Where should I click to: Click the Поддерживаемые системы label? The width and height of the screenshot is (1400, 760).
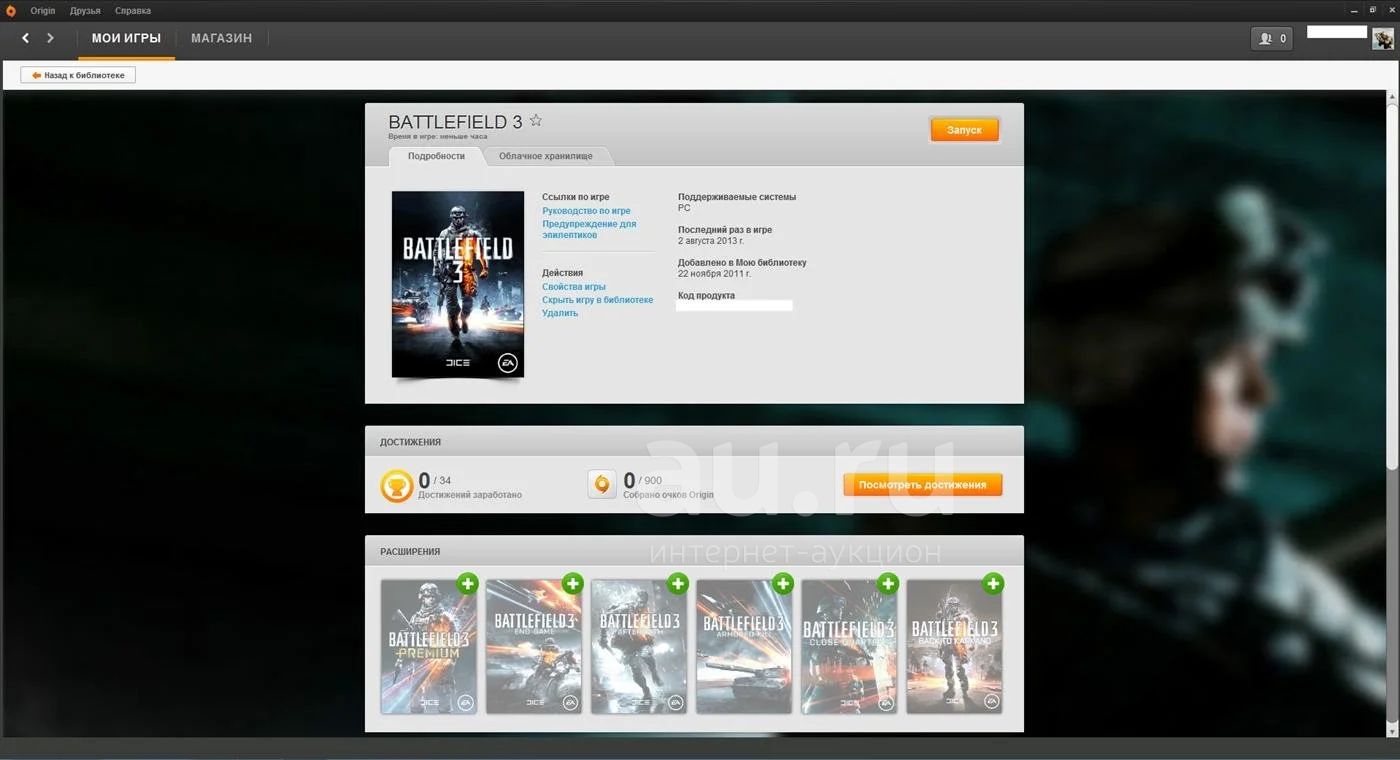click(x=737, y=197)
